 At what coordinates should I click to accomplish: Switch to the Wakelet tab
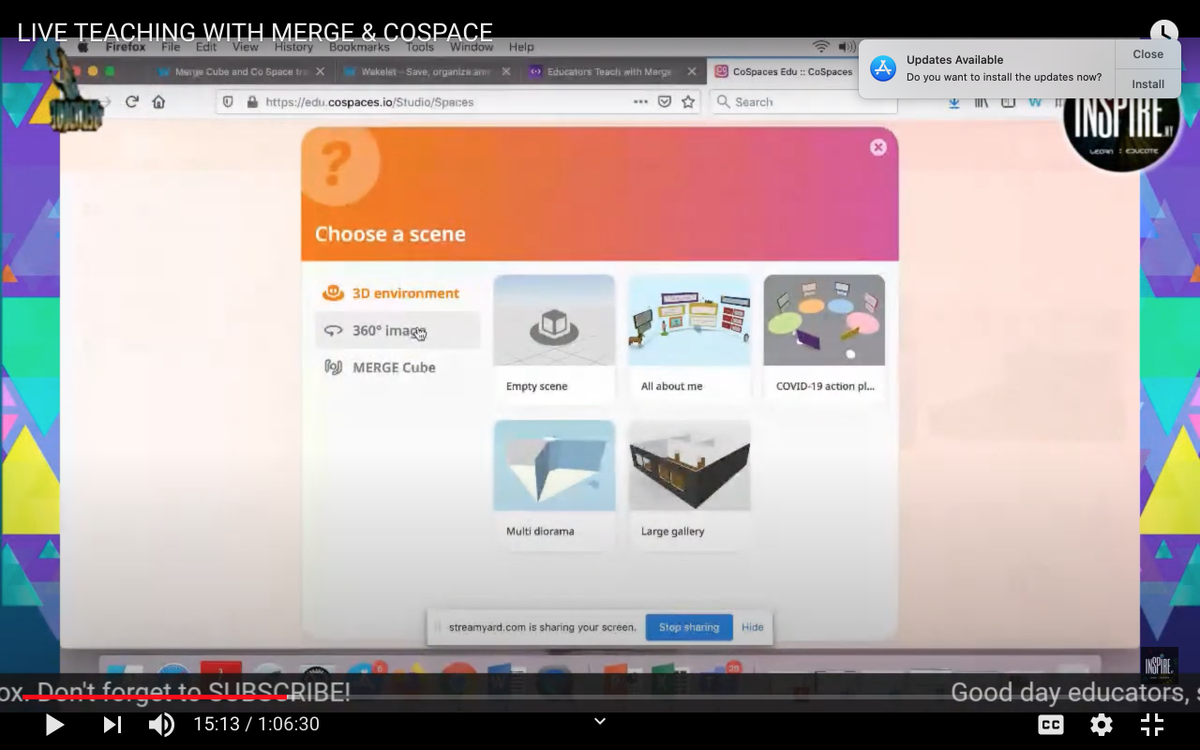[x=425, y=72]
